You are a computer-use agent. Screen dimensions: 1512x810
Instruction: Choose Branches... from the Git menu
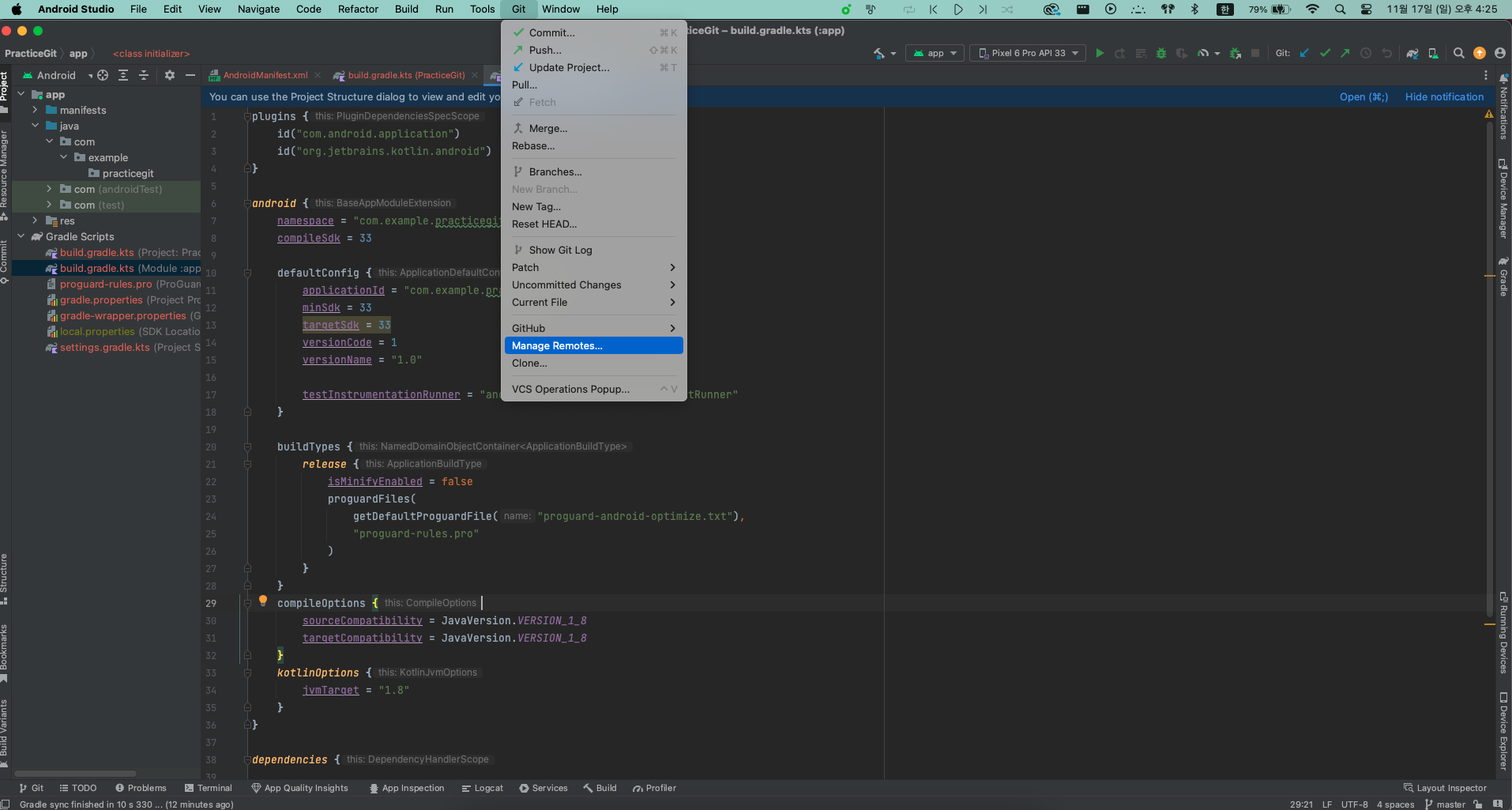[x=593, y=171]
